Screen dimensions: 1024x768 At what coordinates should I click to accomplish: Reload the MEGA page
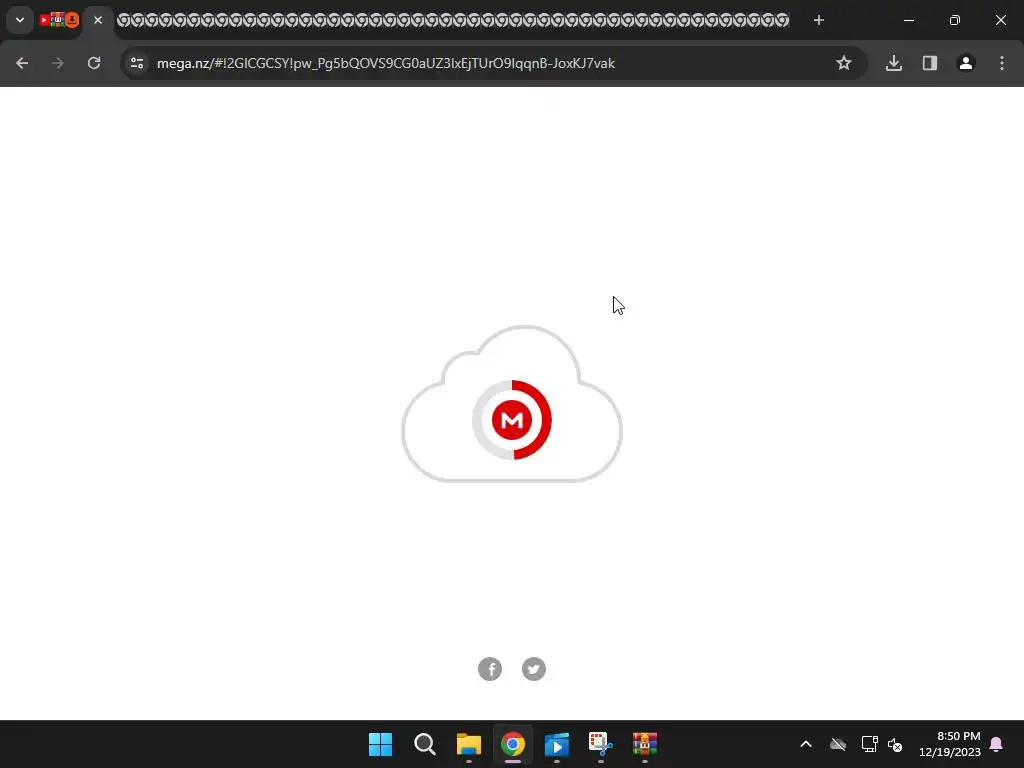(94, 63)
